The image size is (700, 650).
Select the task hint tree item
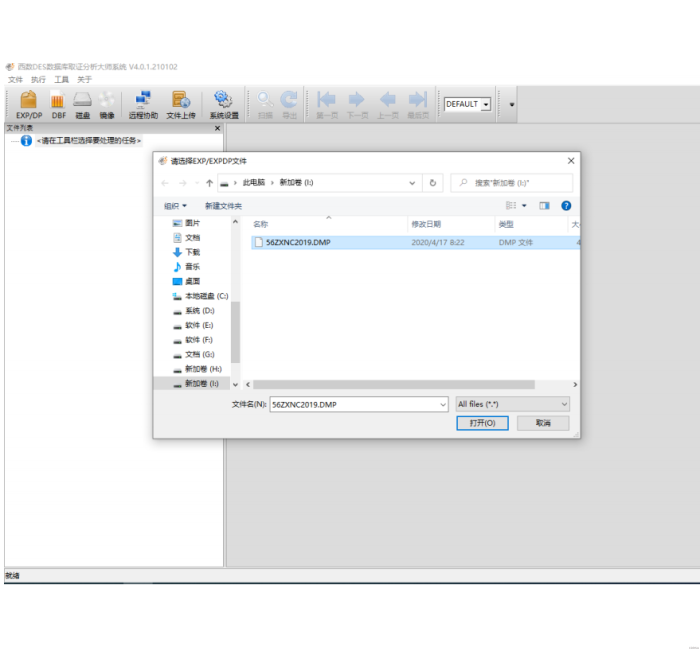88,141
